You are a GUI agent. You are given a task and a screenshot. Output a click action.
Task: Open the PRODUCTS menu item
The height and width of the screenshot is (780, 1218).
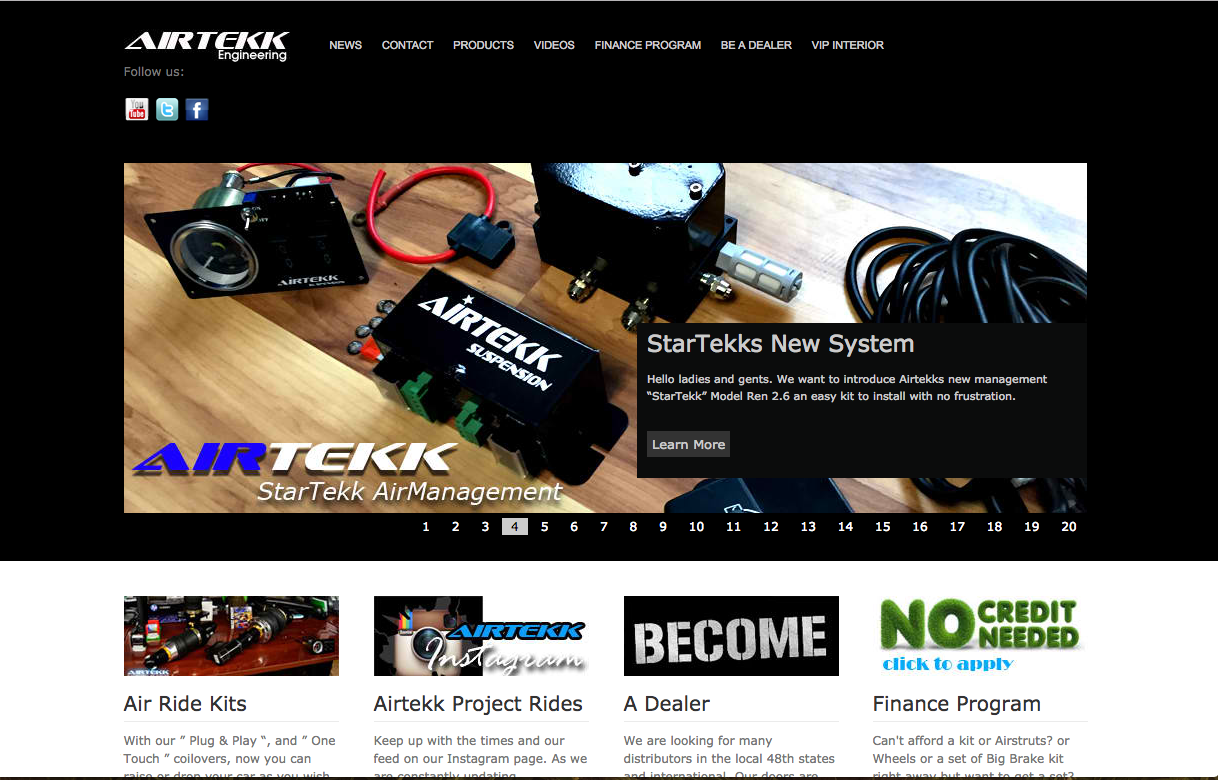483,45
